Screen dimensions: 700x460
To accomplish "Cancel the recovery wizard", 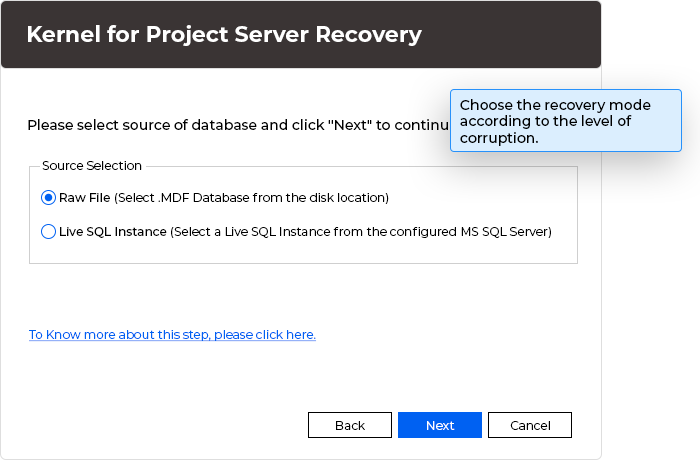I will [x=530, y=425].
